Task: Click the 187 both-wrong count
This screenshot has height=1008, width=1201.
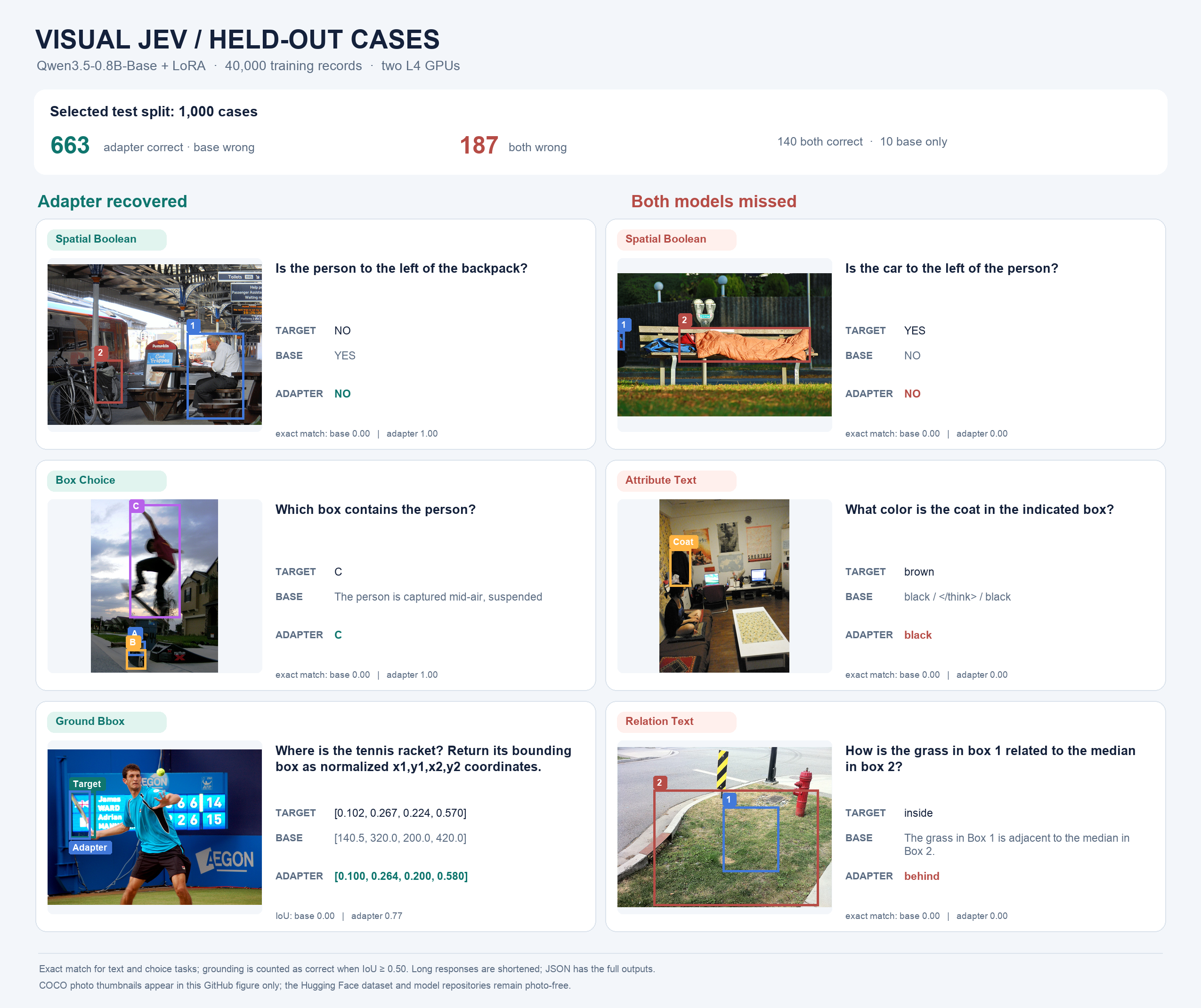Action: point(479,145)
